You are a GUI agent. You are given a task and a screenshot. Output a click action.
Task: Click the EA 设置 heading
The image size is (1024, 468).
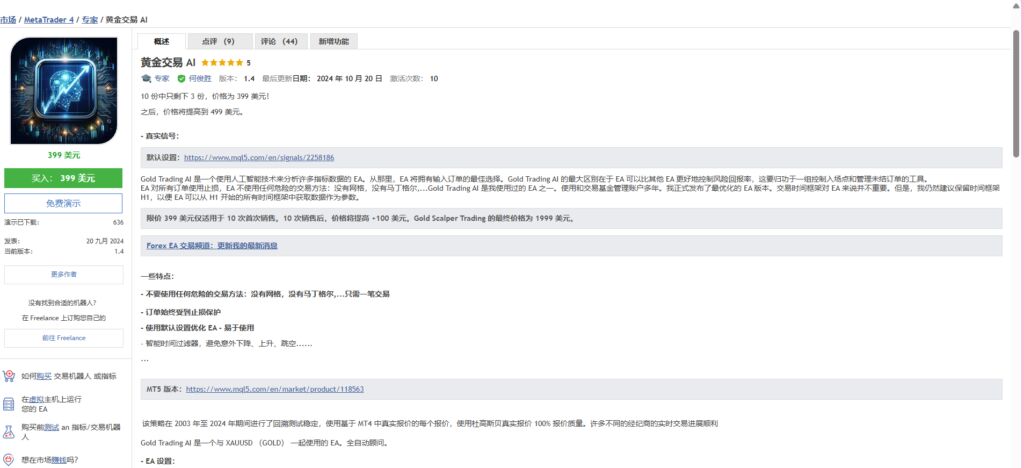point(157,461)
